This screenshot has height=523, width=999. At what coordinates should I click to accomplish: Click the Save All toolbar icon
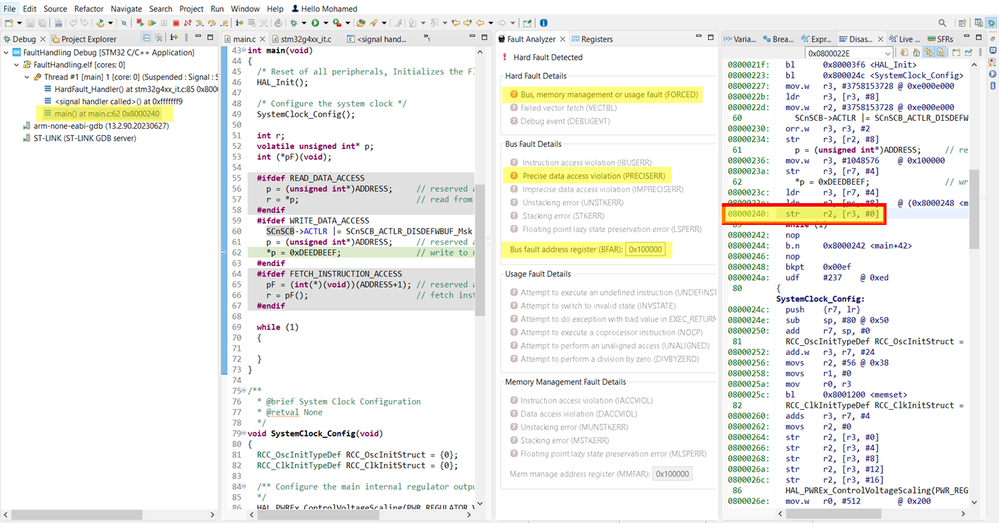click(42, 23)
